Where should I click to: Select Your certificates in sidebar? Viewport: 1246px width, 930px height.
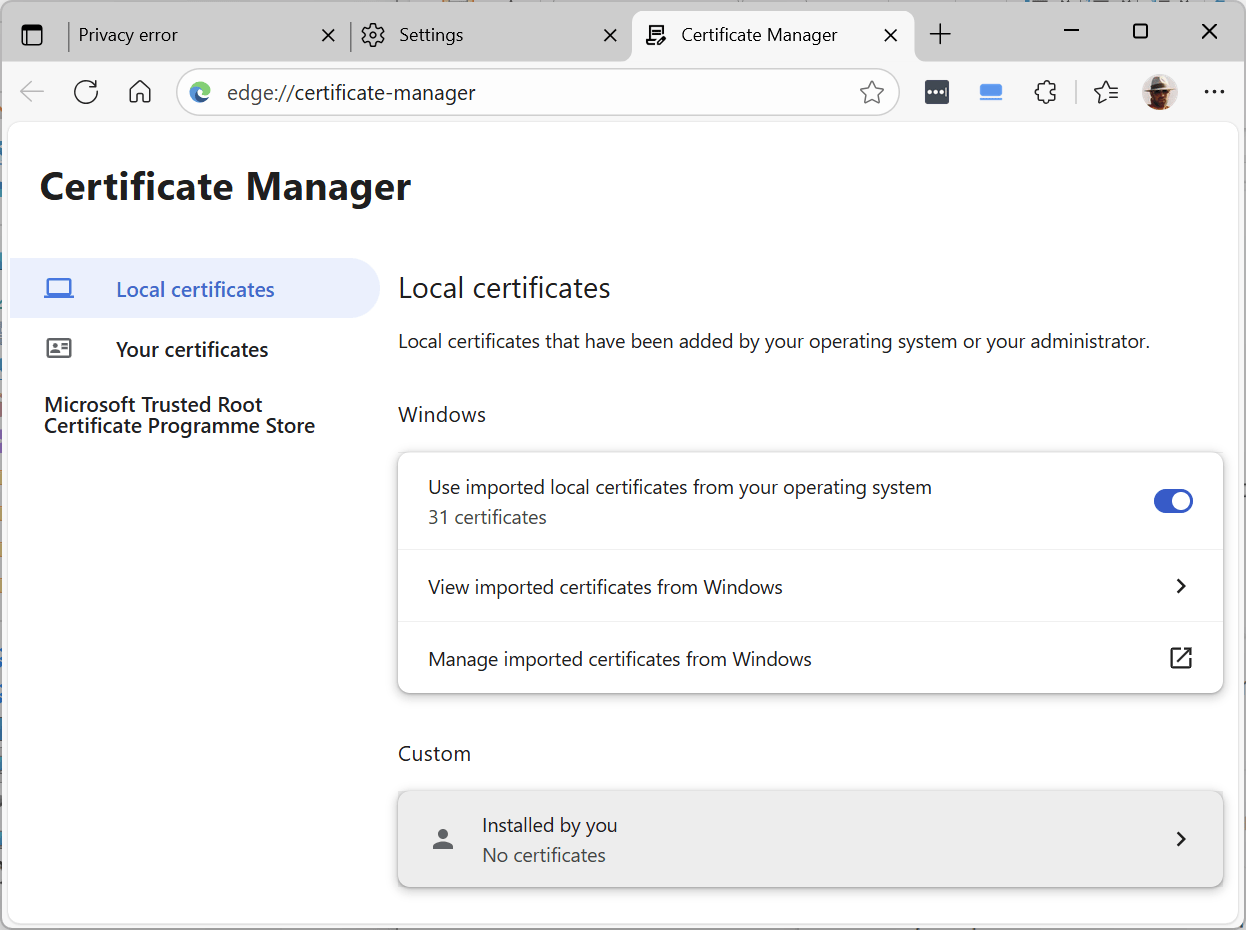pyautogui.click(x=192, y=349)
